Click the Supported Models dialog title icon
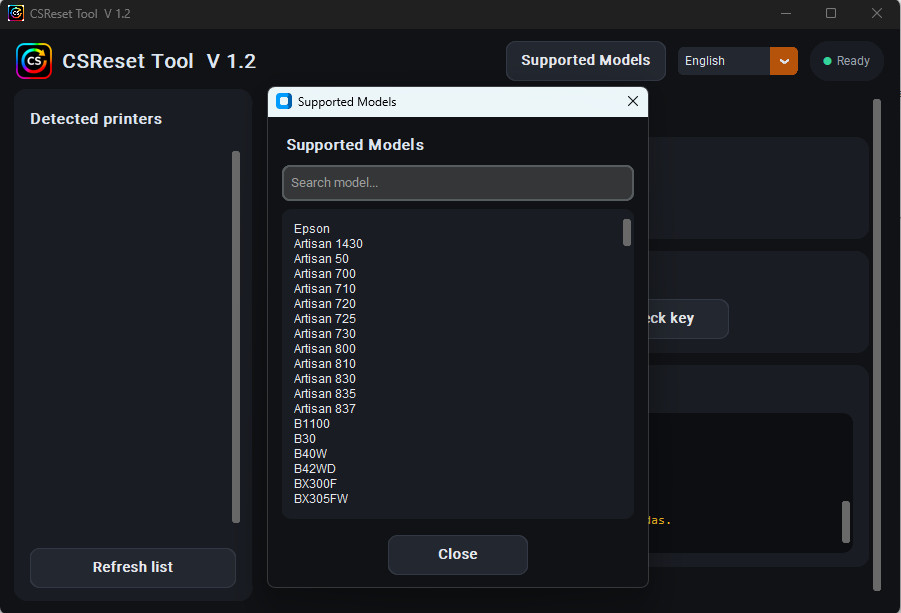The height and width of the screenshot is (613, 901). (x=284, y=102)
